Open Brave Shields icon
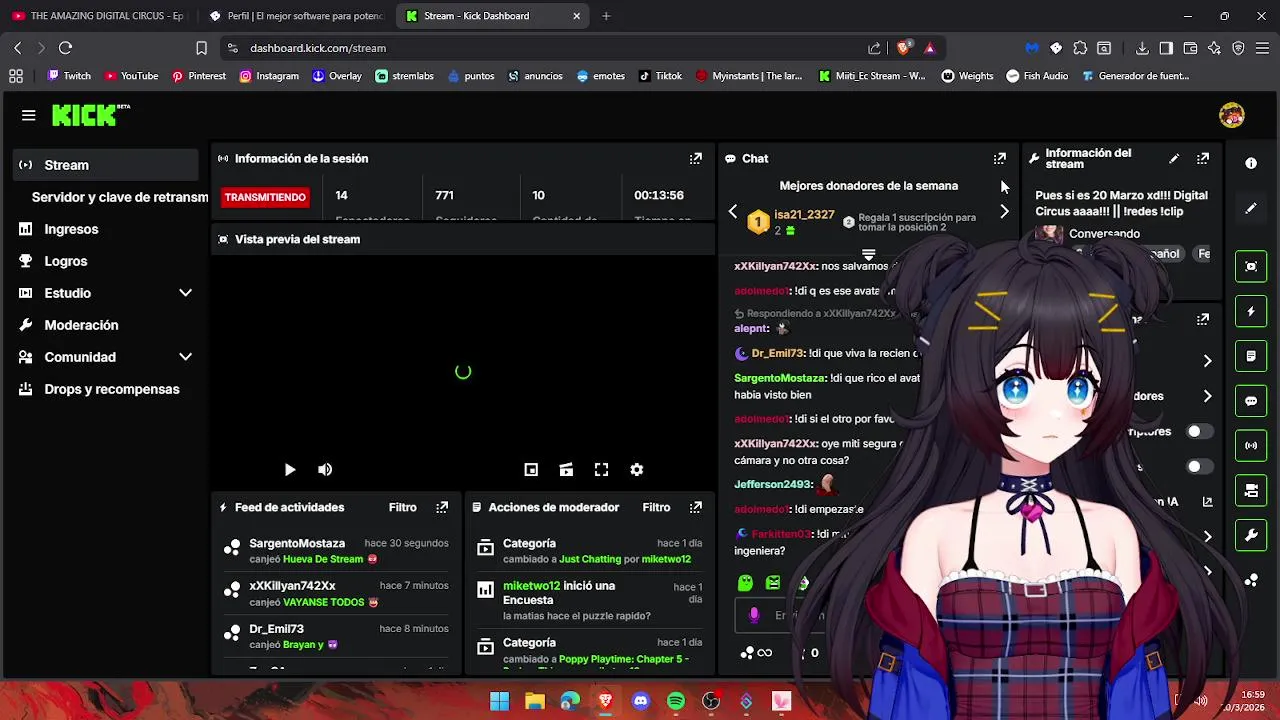Viewport: 1280px width, 720px height. click(x=904, y=48)
